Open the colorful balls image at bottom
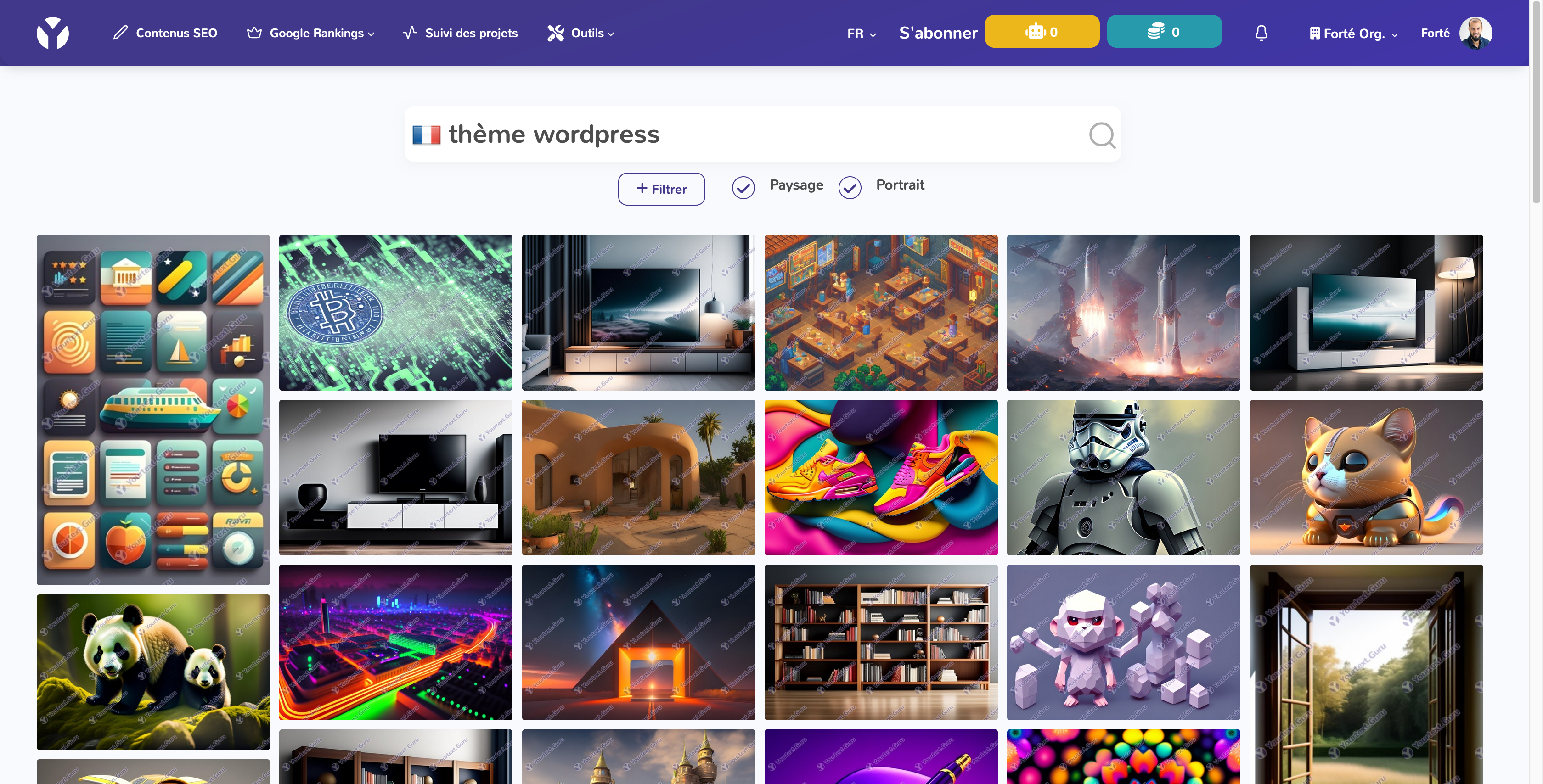This screenshot has height=784, width=1543. point(1124,756)
